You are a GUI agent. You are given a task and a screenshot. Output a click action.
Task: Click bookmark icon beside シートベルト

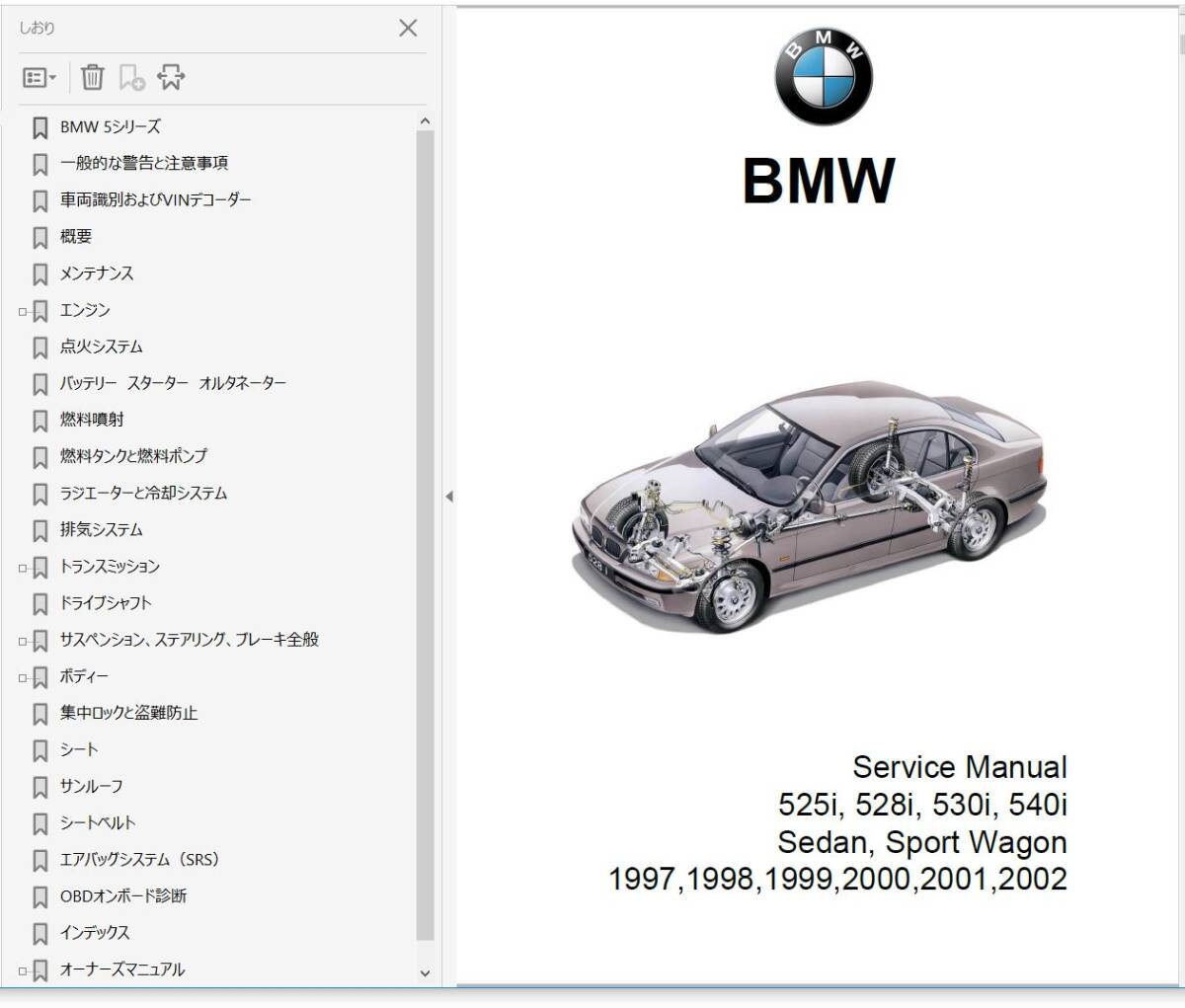tap(39, 823)
